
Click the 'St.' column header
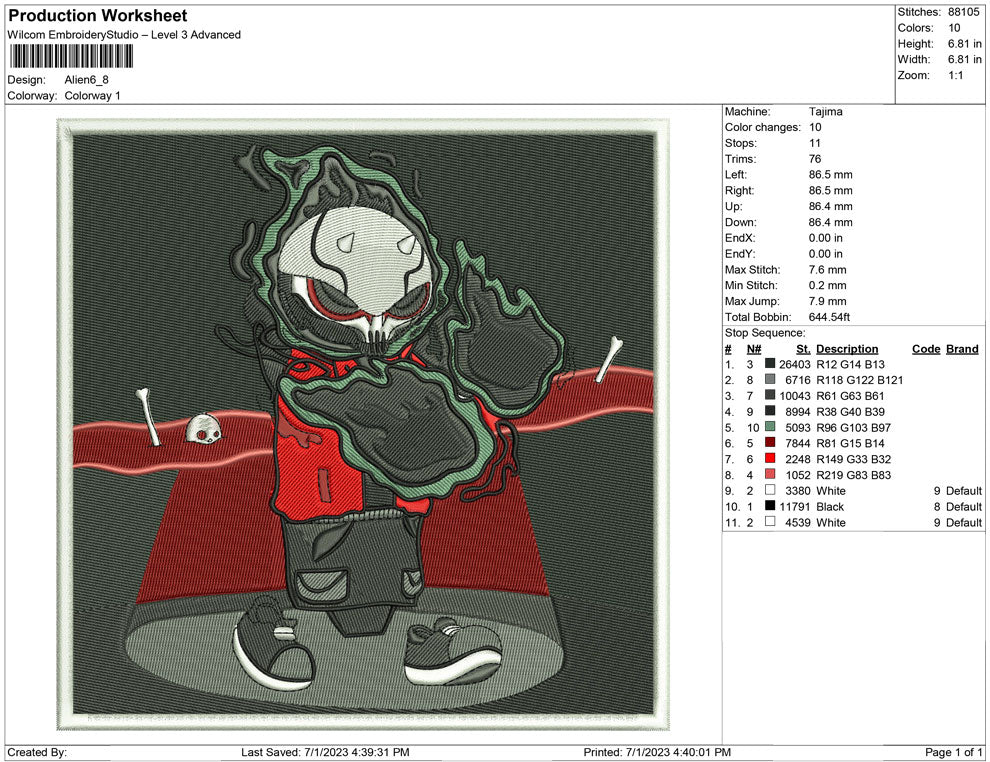[802, 349]
